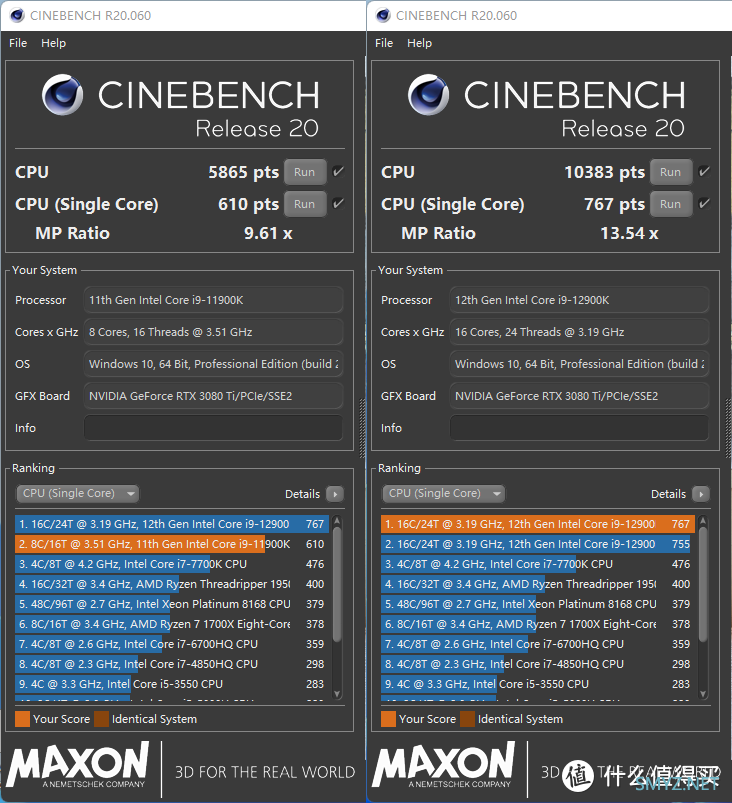This screenshot has height=803, width=732.
Task: Run single core test scoring 767 pts
Action: click(x=671, y=204)
